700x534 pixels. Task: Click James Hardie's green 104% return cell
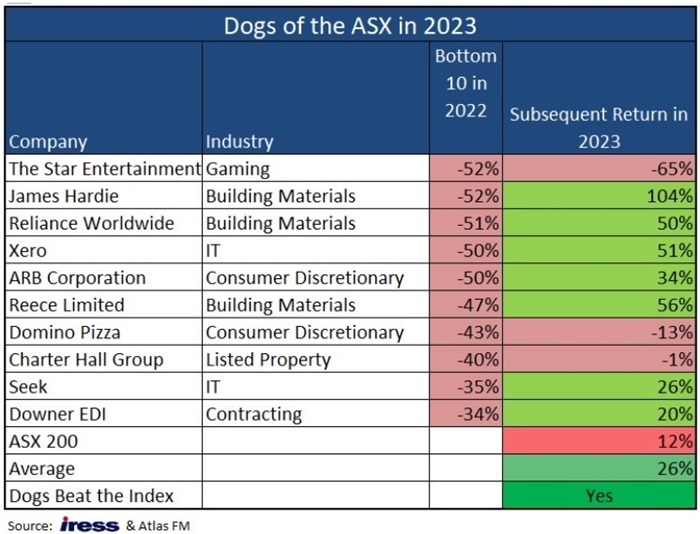coord(599,196)
